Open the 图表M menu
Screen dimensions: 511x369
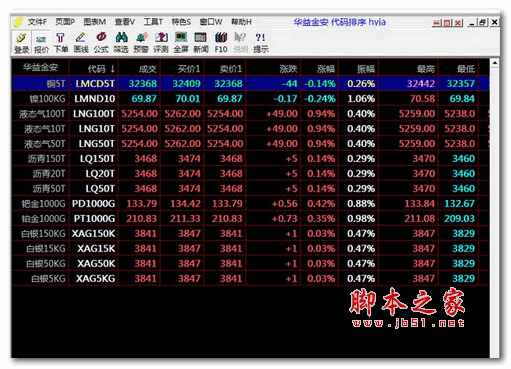[95, 22]
